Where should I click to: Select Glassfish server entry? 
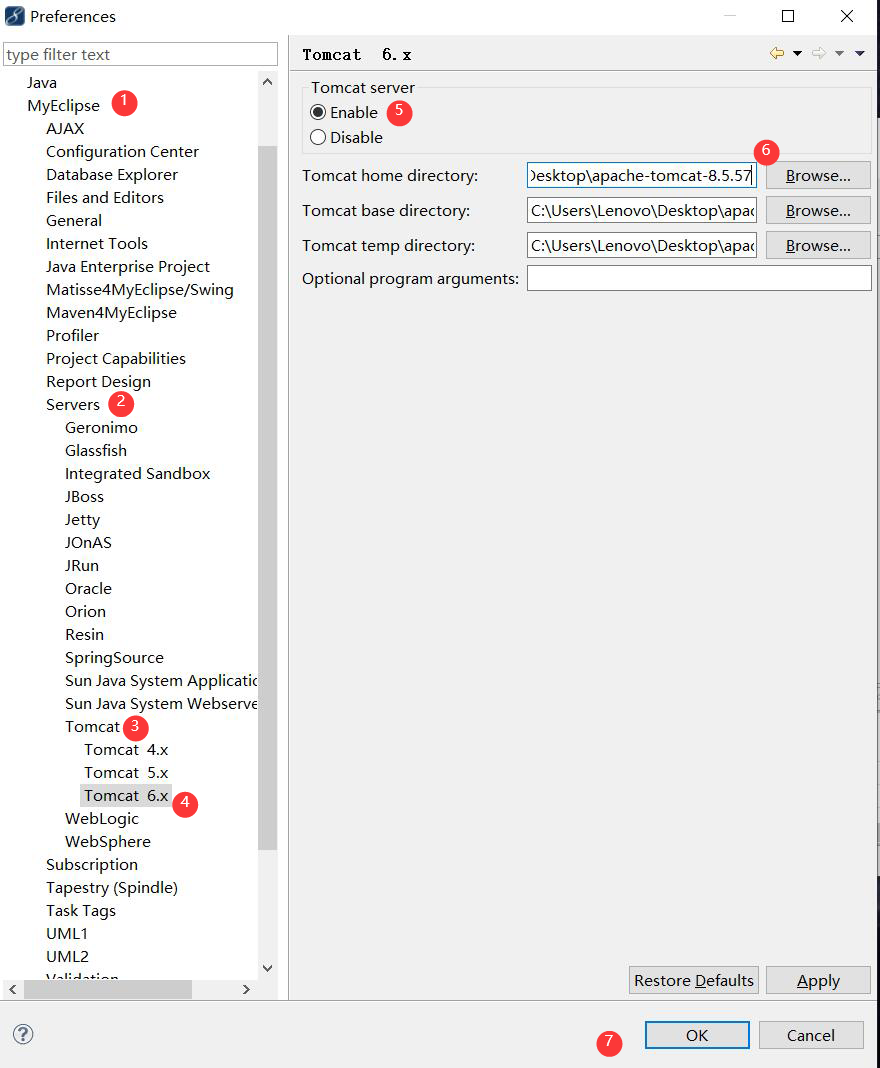[96, 450]
